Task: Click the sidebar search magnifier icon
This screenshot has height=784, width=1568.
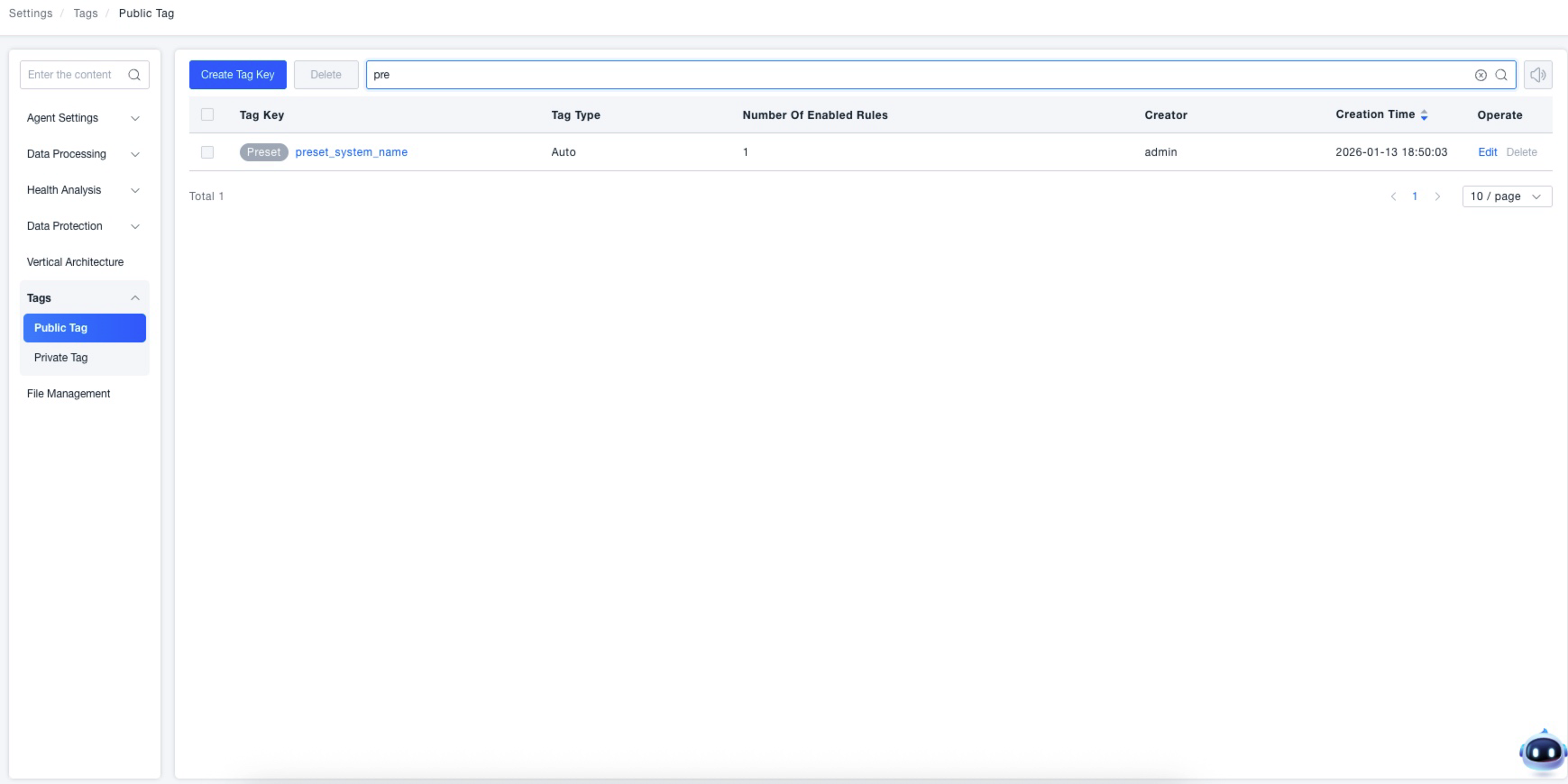Action: point(134,76)
